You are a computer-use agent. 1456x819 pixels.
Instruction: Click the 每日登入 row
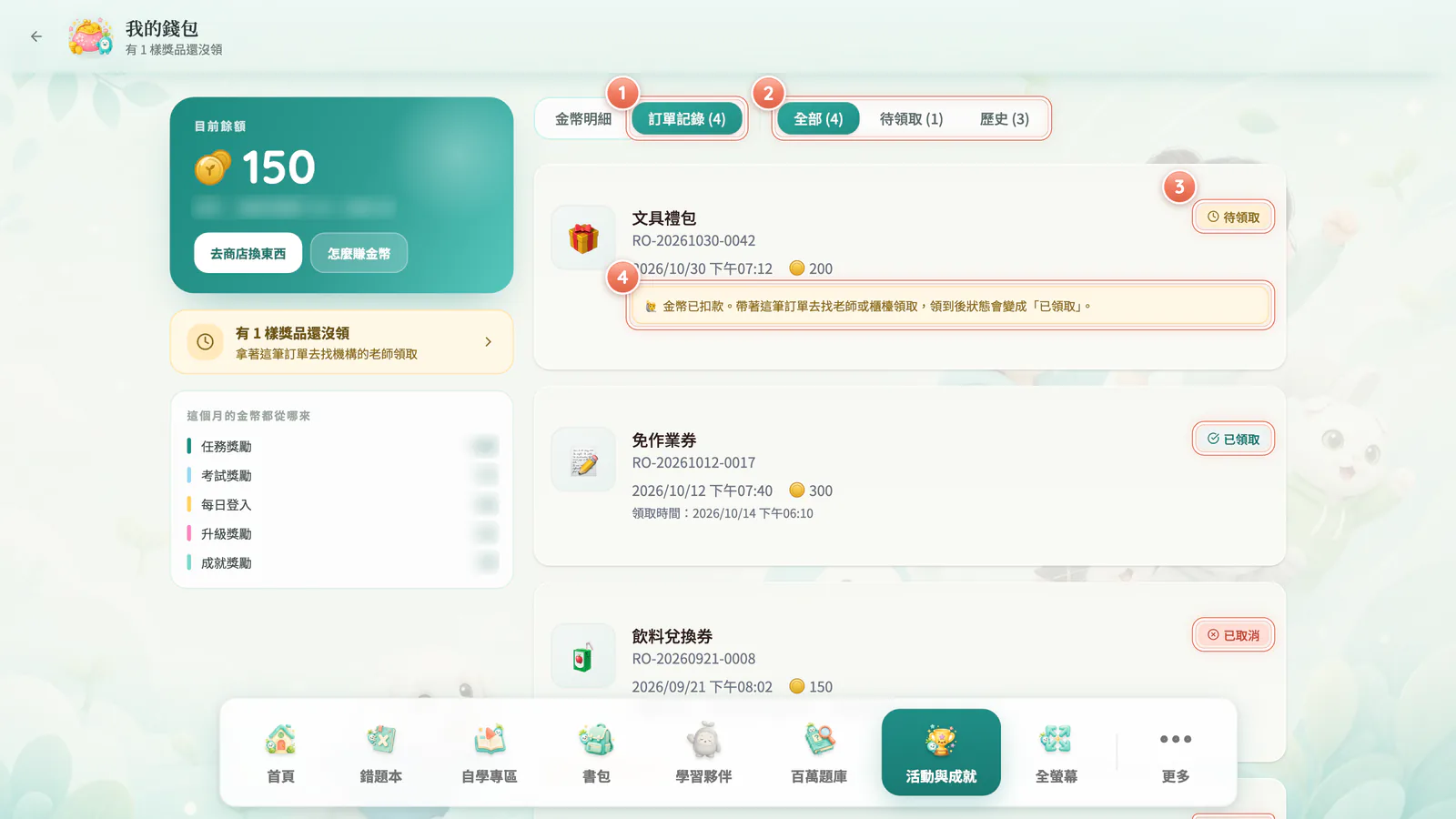(x=342, y=504)
